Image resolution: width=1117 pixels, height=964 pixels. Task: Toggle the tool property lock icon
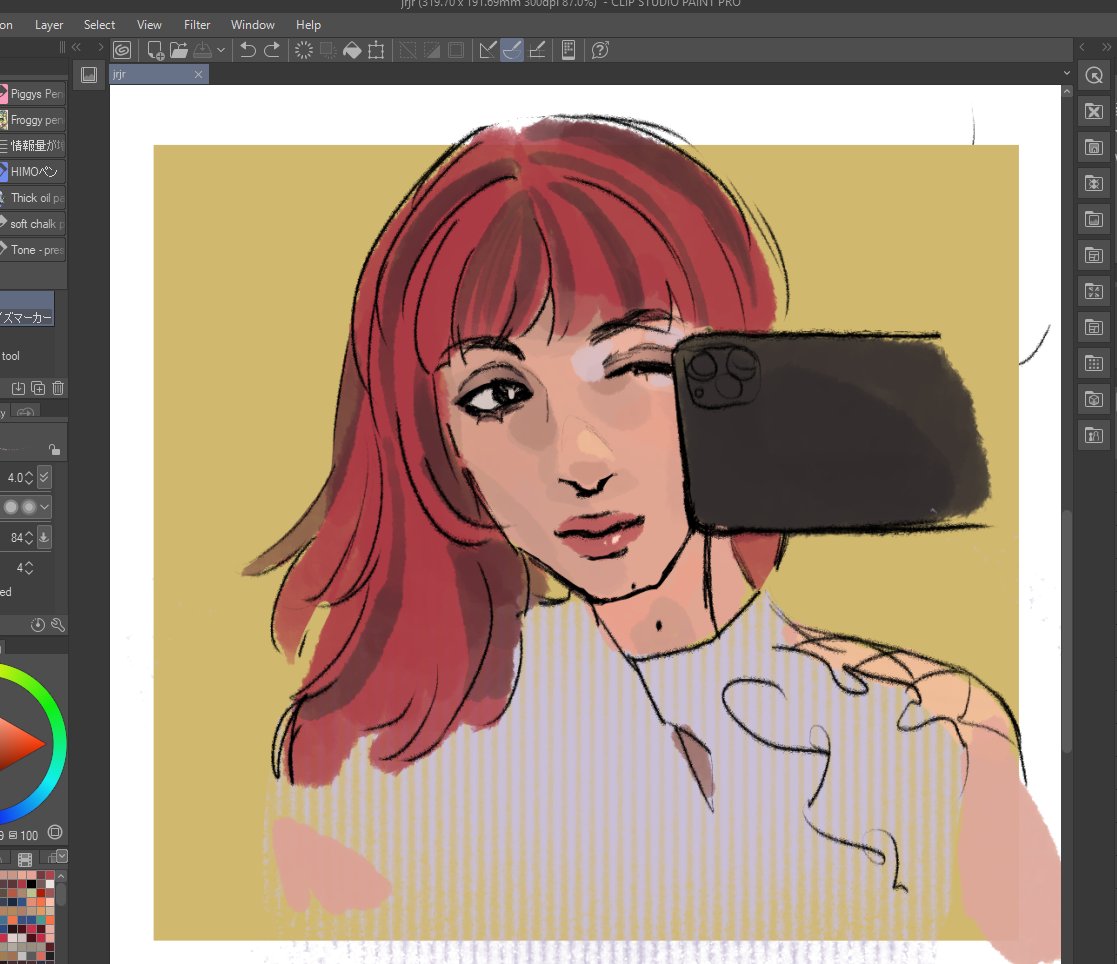(54, 450)
